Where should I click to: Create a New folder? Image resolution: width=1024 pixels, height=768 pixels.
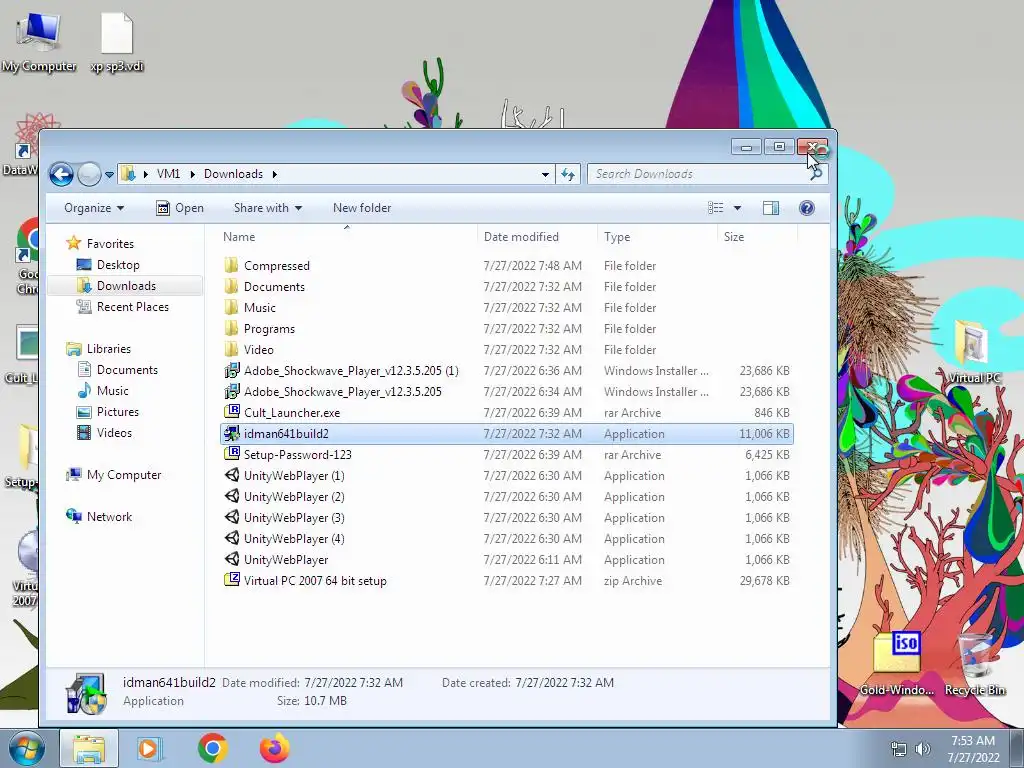point(362,208)
